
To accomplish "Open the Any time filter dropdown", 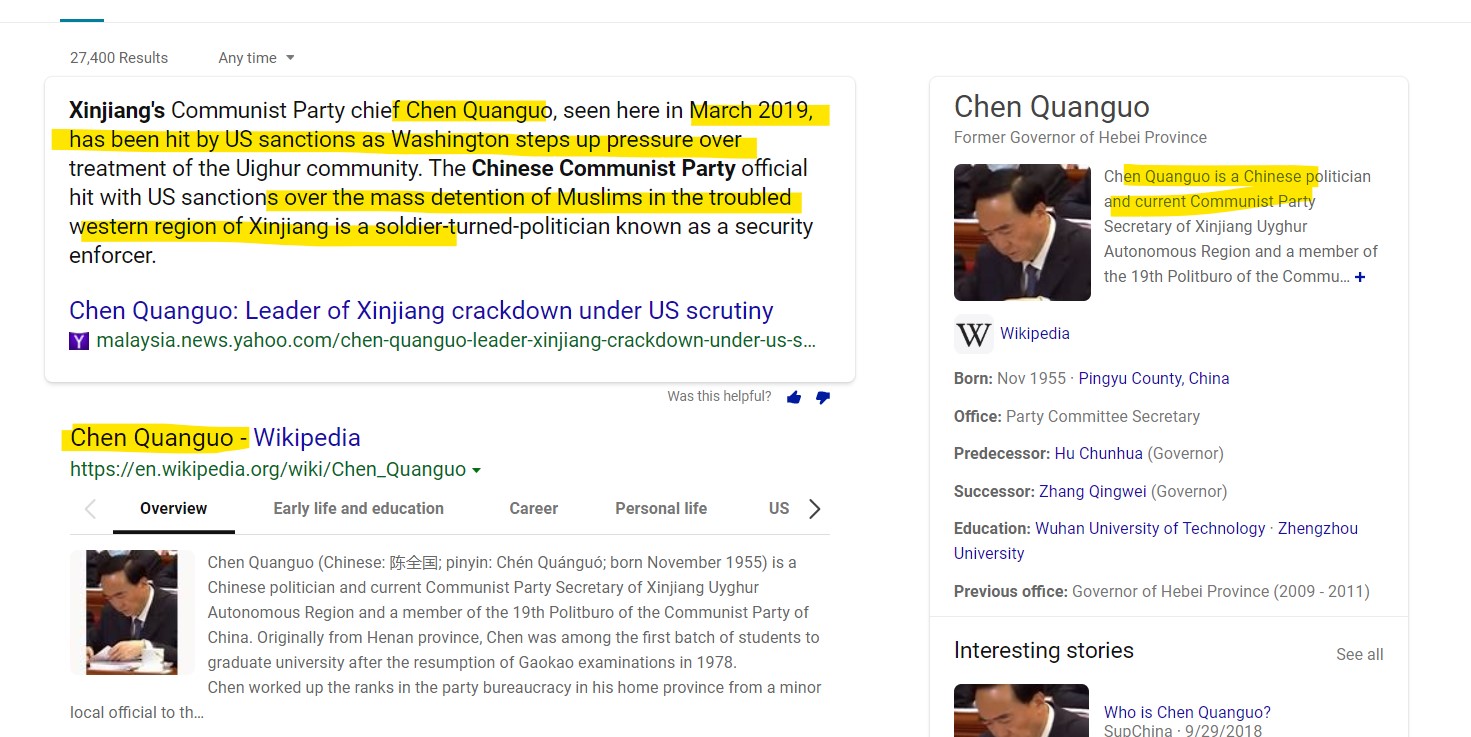I will [257, 58].
